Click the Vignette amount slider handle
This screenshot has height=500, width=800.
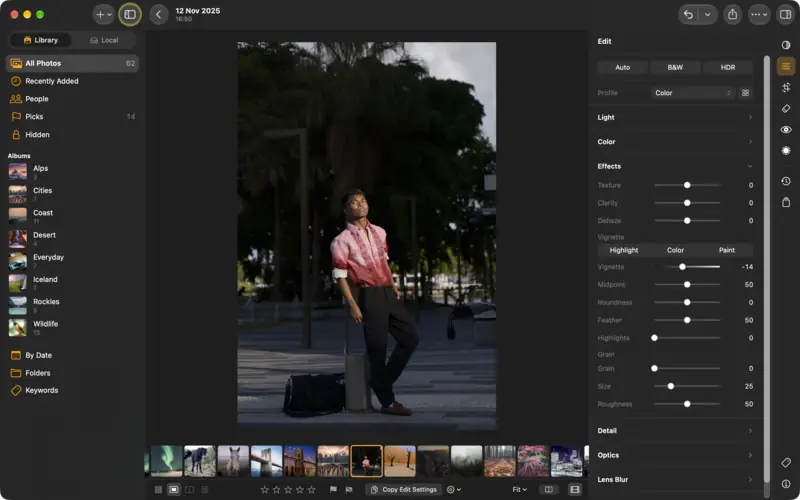pos(682,267)
